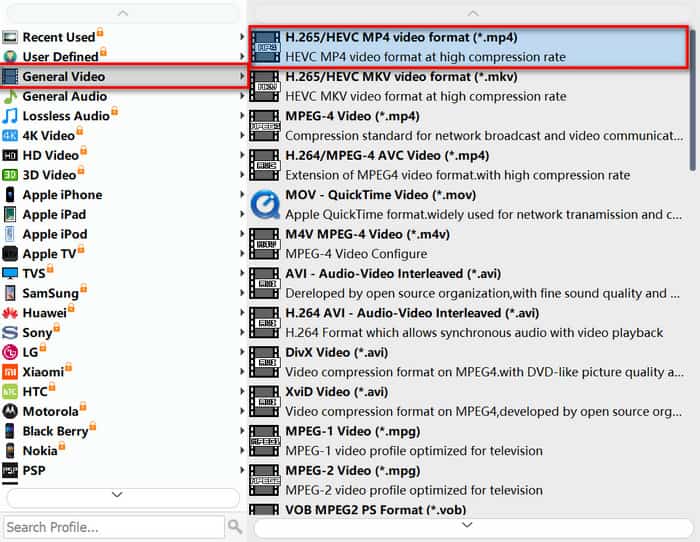The width and height of the screenshot is (700, 542).
Task: Open the Huawei category
Action: pyautogui.click(x=124, y=313)
